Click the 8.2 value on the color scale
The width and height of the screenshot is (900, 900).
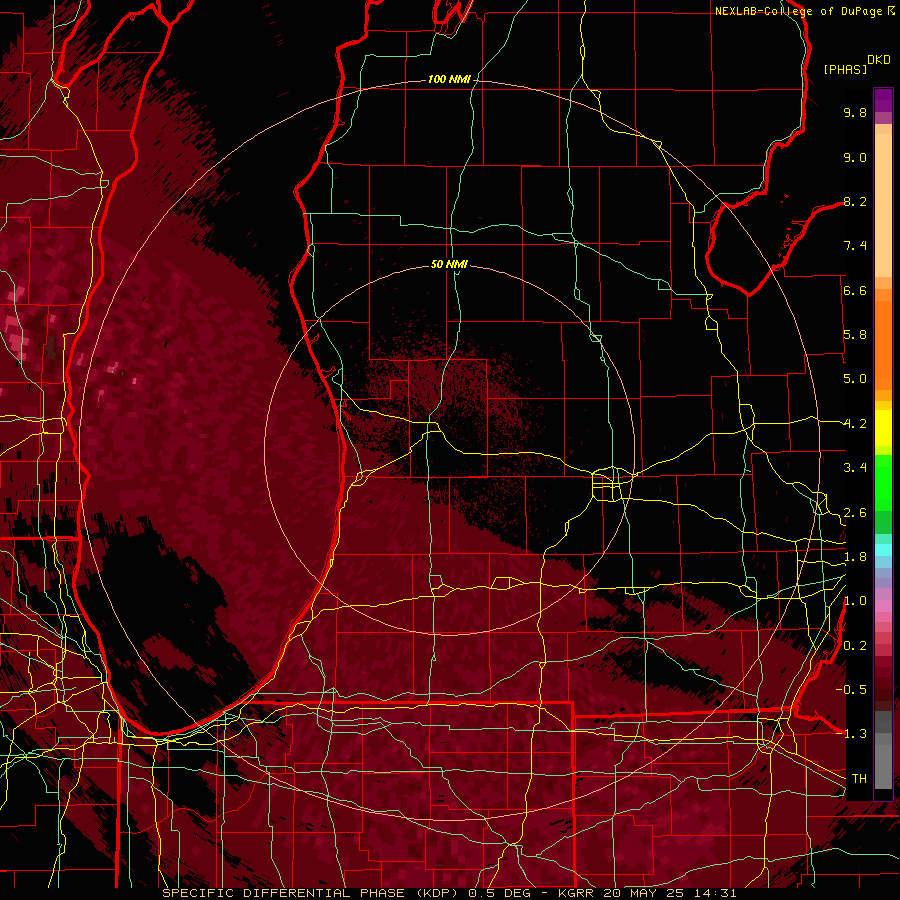[855, 201]
